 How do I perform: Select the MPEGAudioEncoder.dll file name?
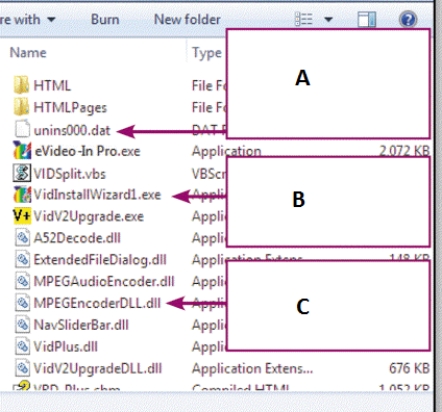(104, 281)
